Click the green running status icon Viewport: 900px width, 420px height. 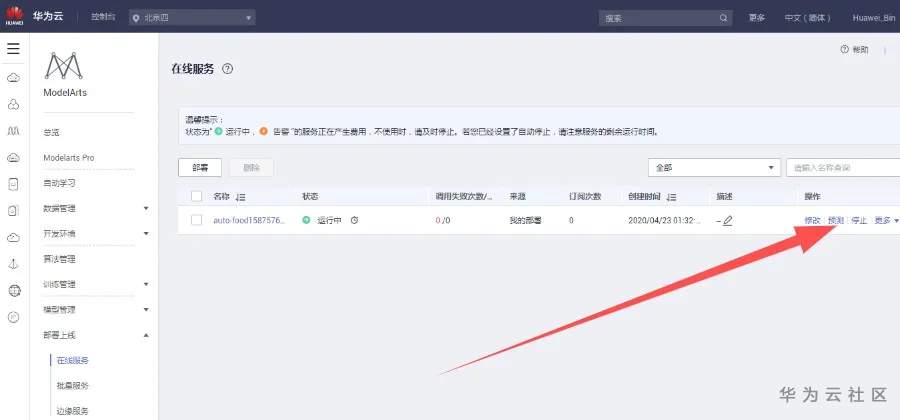(x=307, y=220)
